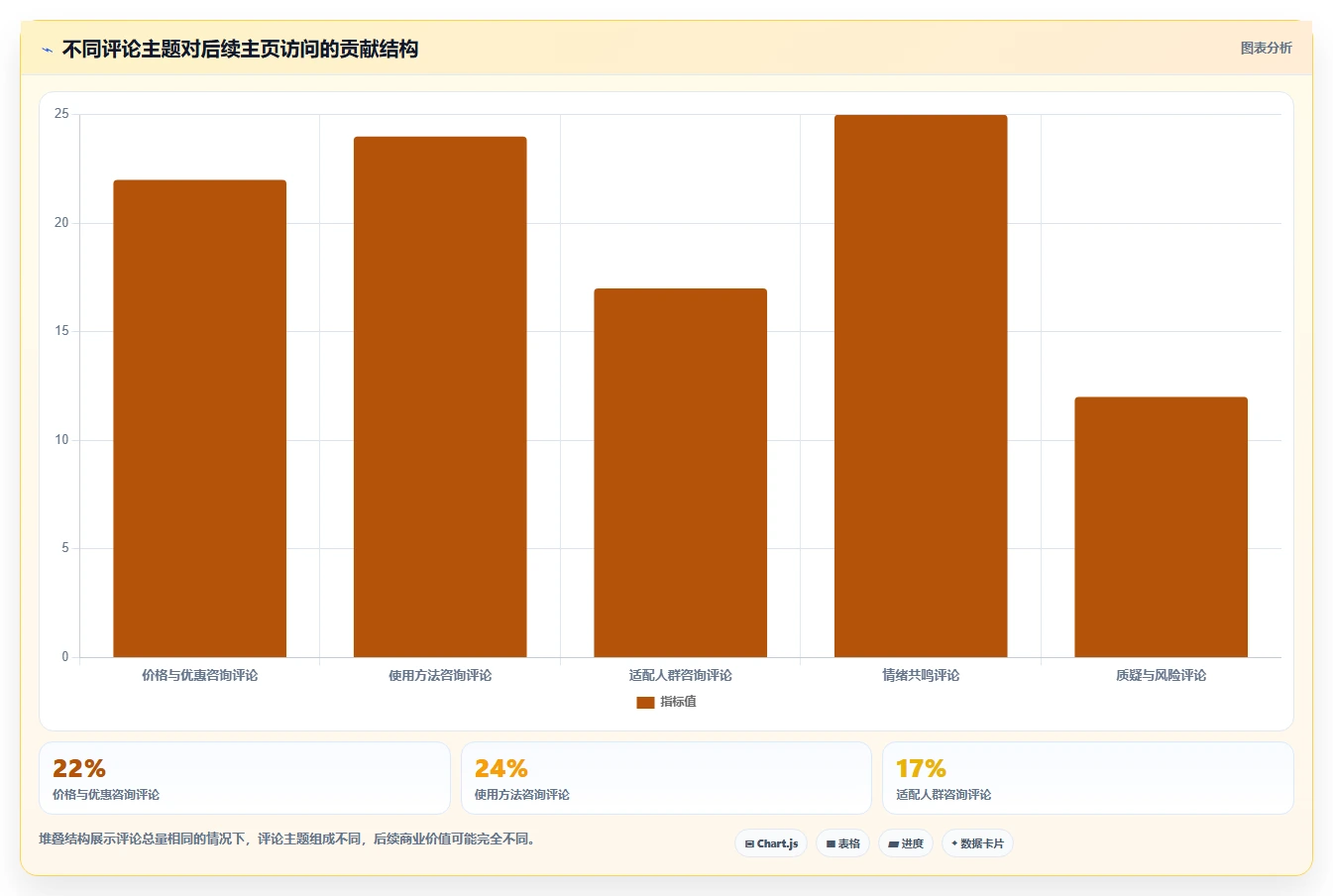Select the 数据卡片 tag

[977, 843]
